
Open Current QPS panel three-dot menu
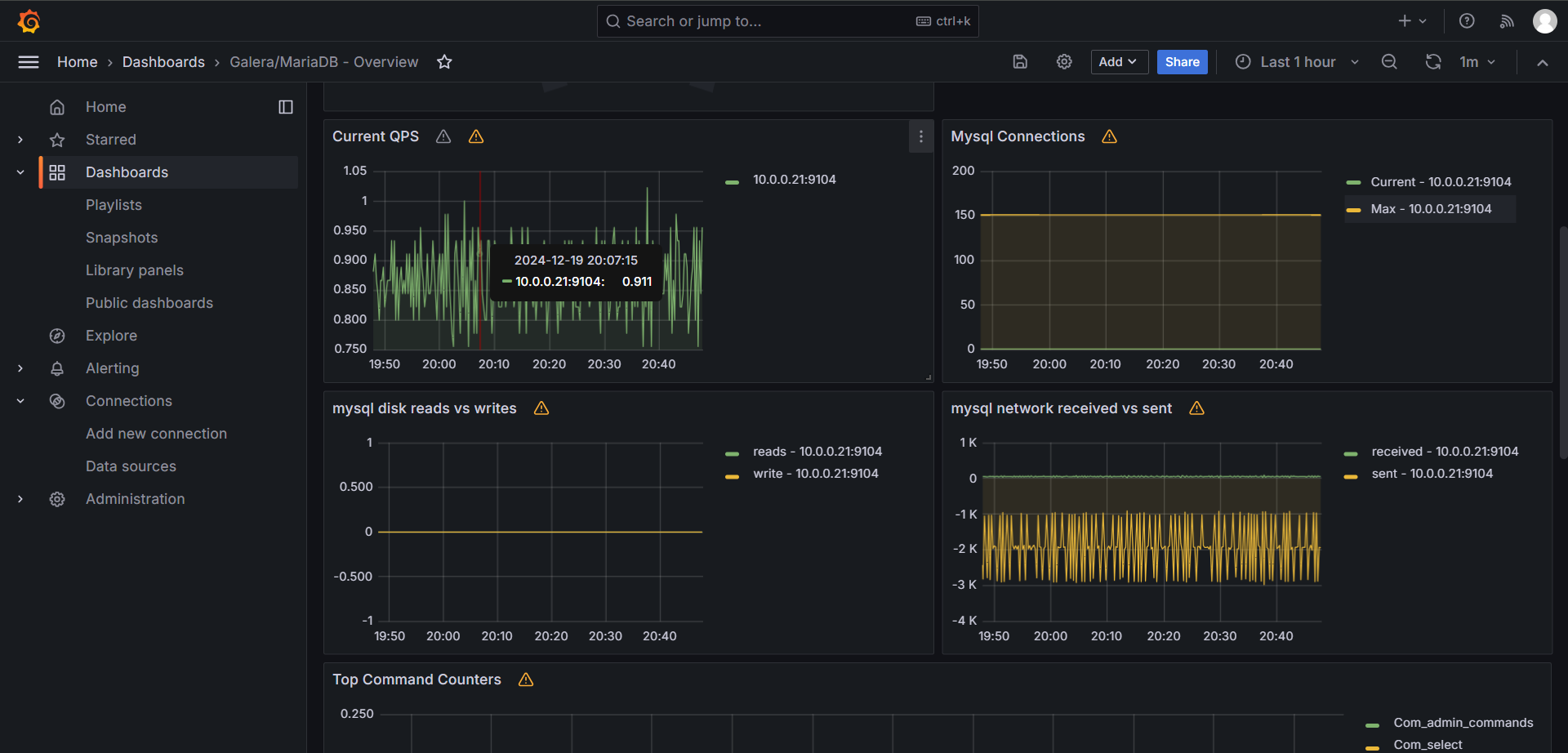920,137
